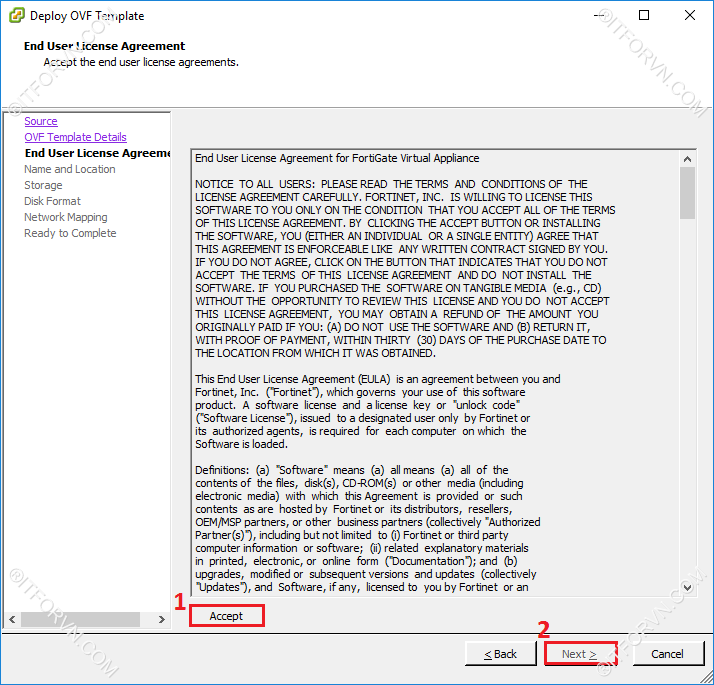Click the license text scrollbar up arrow
This screenshot has width=714, height=685.
click(x=687, y=158)
